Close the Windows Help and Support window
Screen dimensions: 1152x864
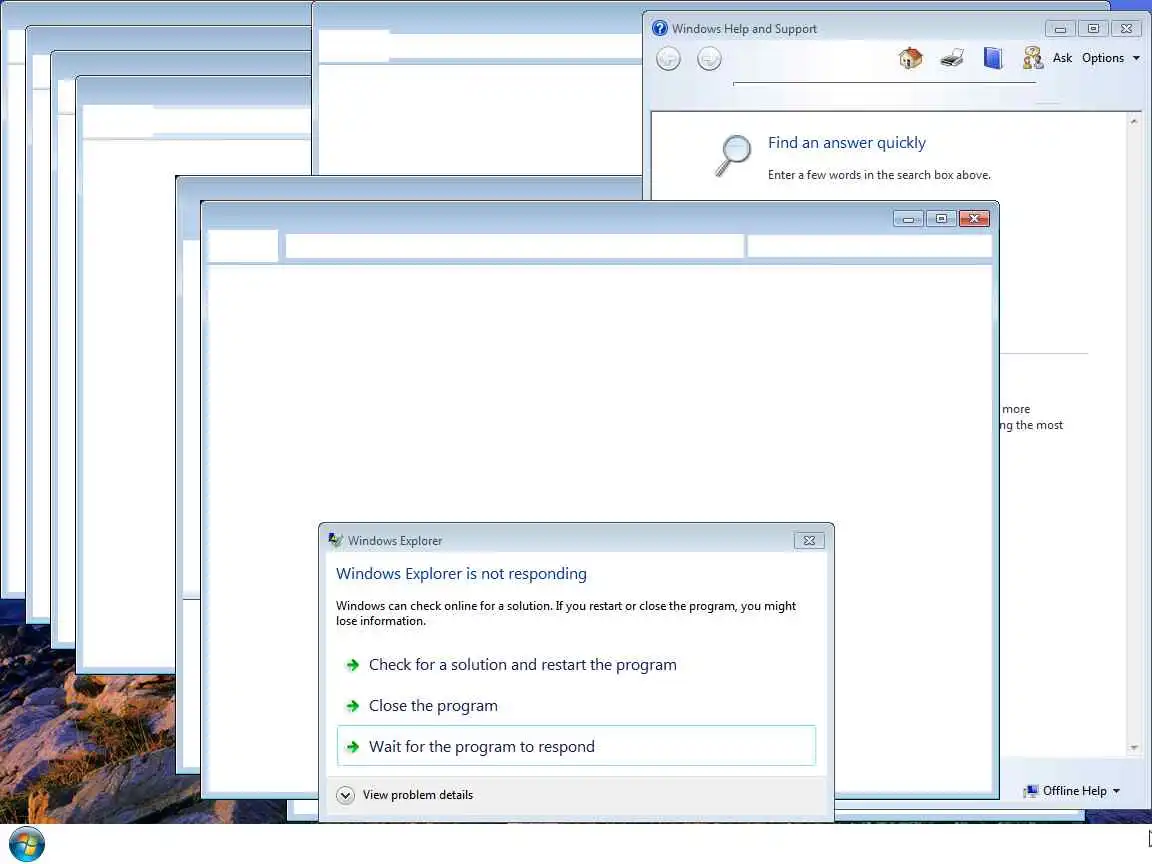(x=1126, y=29)
